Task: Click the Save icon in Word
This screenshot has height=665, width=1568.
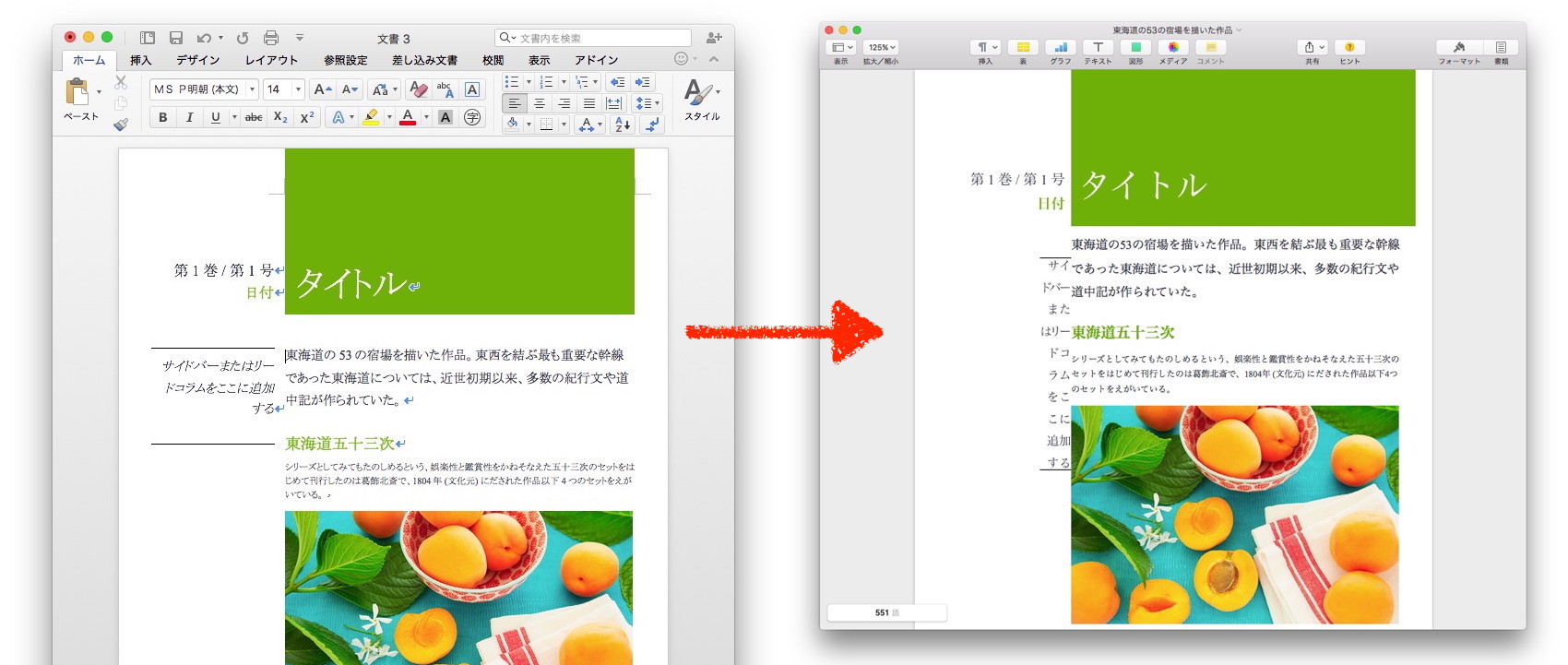Action: tap(175, 38)
